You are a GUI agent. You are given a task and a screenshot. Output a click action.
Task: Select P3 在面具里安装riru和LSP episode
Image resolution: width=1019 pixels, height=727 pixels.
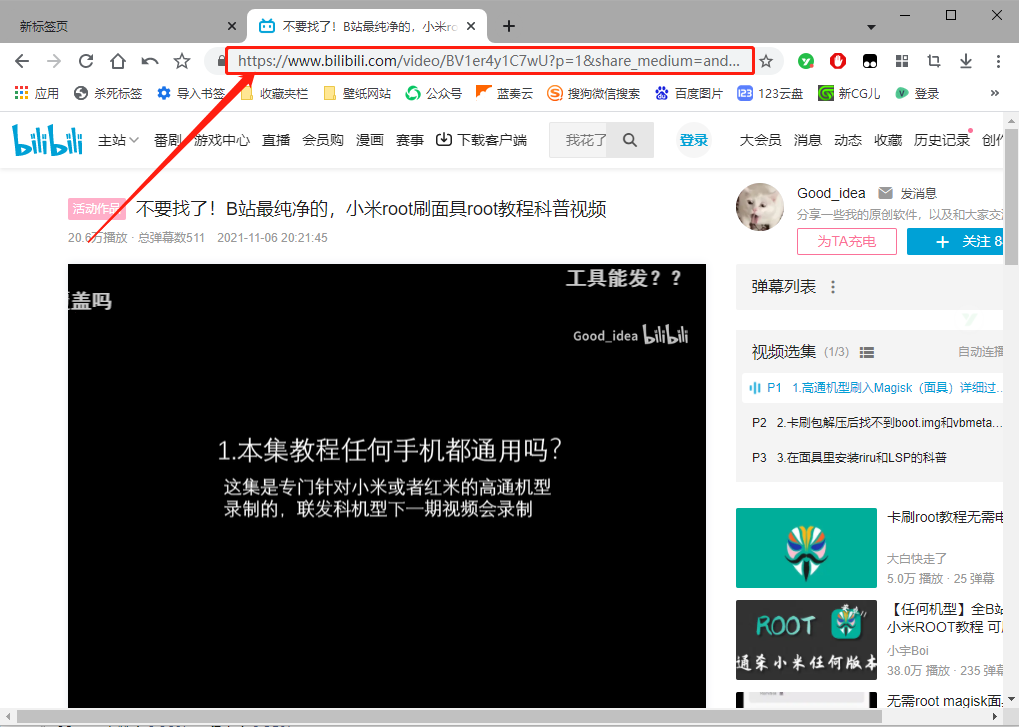pos(872,458)
